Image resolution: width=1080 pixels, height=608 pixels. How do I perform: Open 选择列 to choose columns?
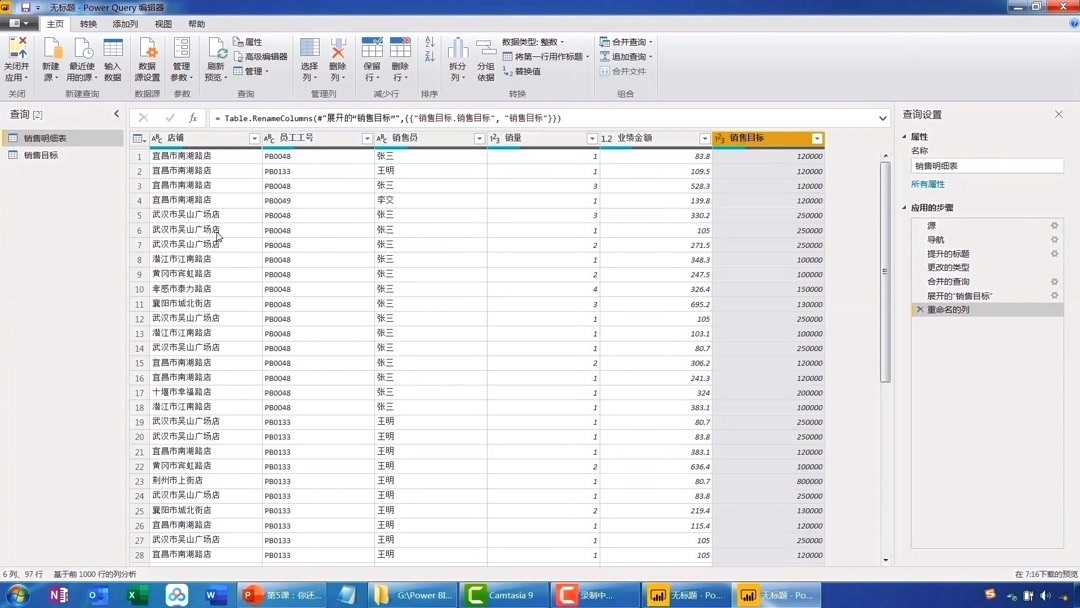pyautogui.click(x=308, y=58)
